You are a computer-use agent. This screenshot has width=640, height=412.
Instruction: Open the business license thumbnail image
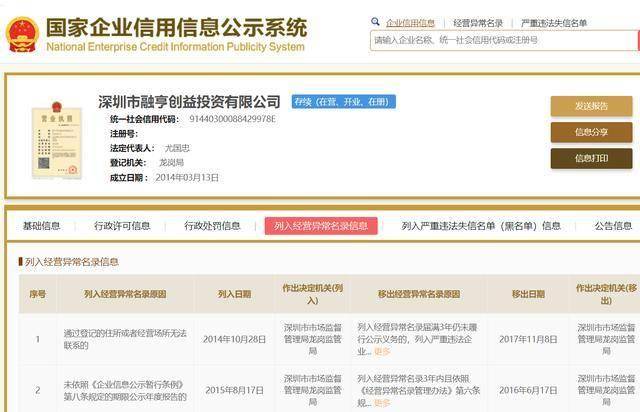point(57,140)
